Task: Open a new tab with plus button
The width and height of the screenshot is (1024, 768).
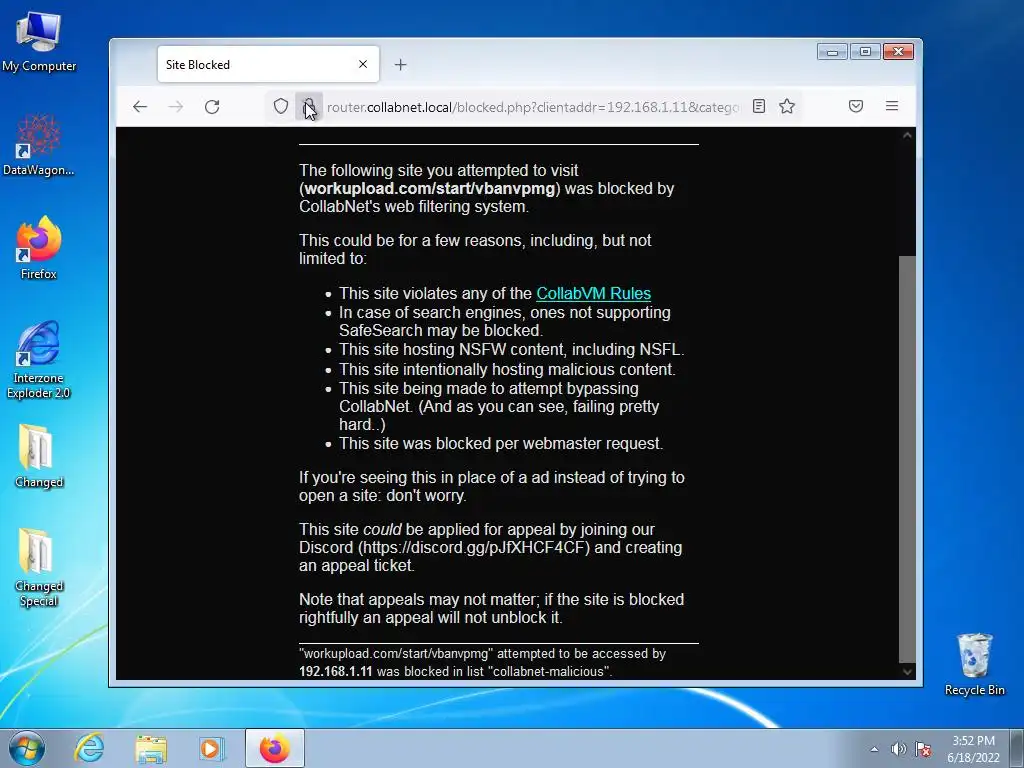Action: tap(400, 65)
